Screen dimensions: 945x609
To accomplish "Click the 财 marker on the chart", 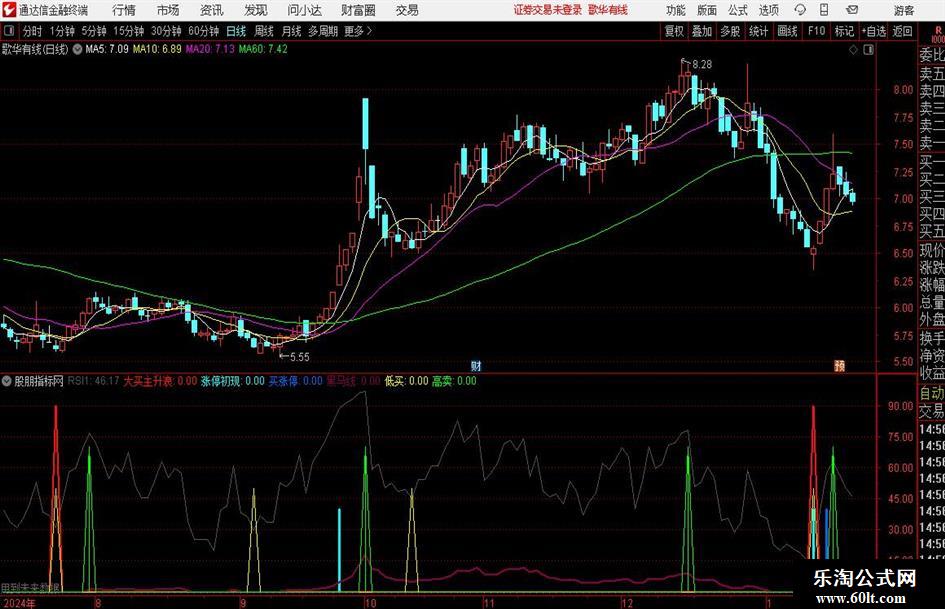I will (476, 365).
